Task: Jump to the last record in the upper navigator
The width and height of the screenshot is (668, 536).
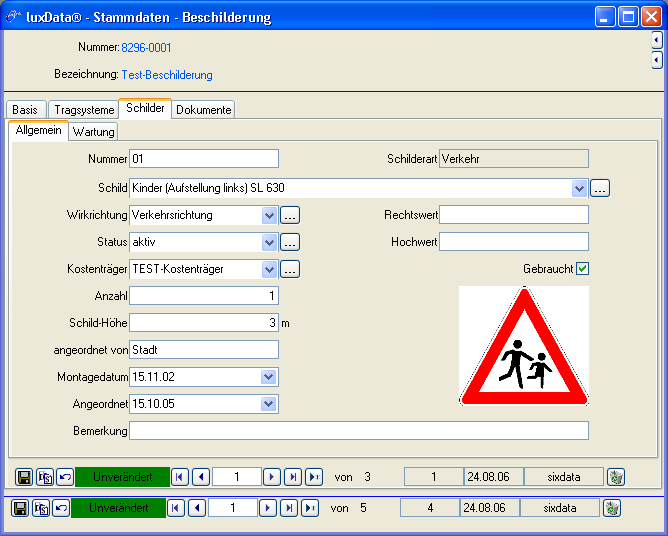Action: coord(314,477)
